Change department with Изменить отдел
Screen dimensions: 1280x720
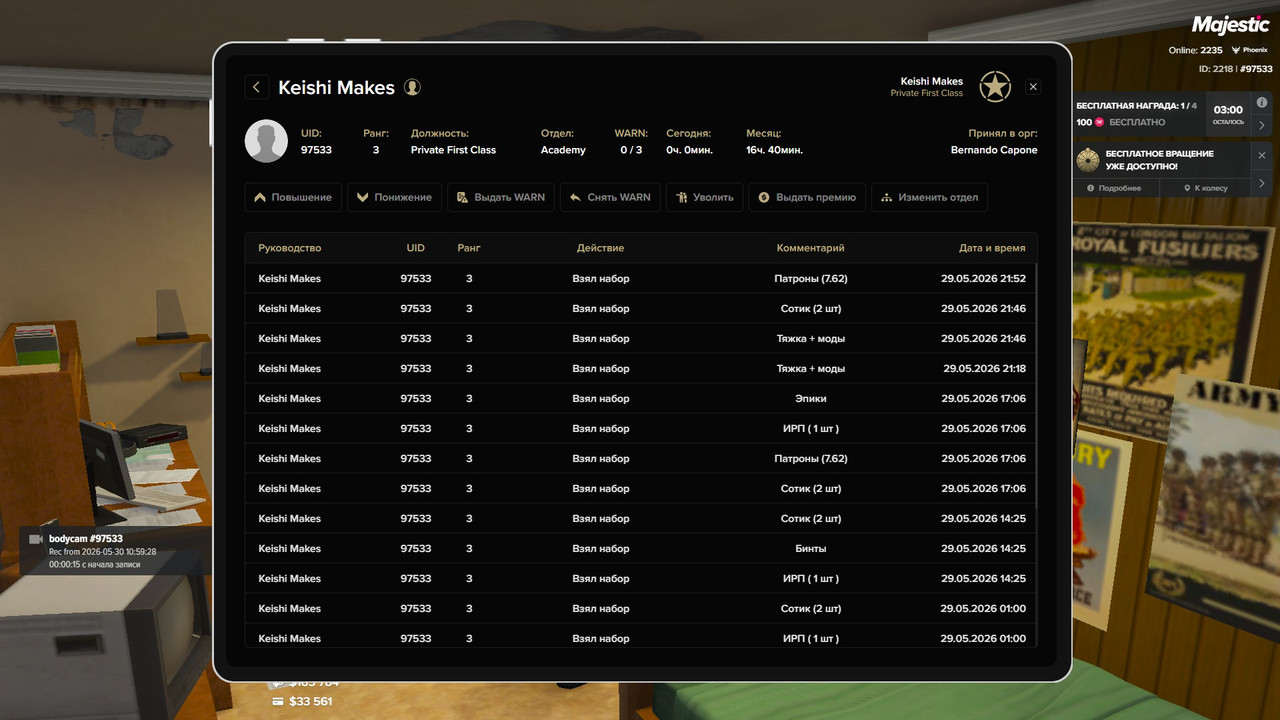[x=929, y=197]
